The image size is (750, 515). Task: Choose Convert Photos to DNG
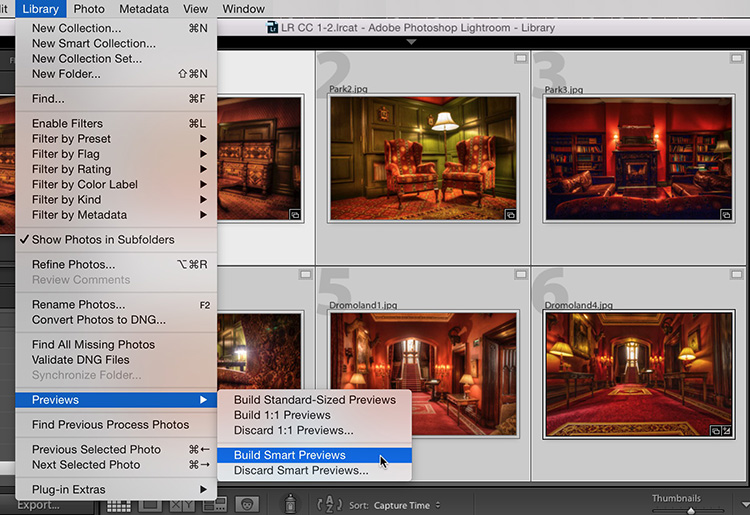pyautogui.click(x=116, y=320)
